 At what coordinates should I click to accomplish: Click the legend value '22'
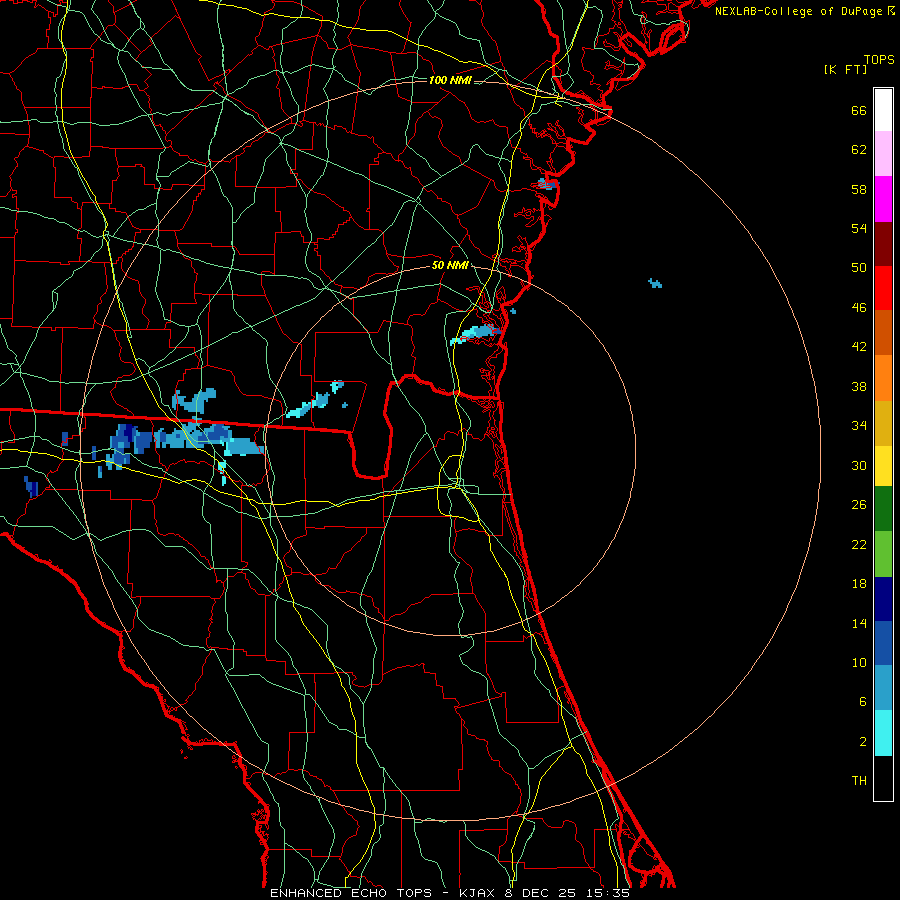coord(859,545)
